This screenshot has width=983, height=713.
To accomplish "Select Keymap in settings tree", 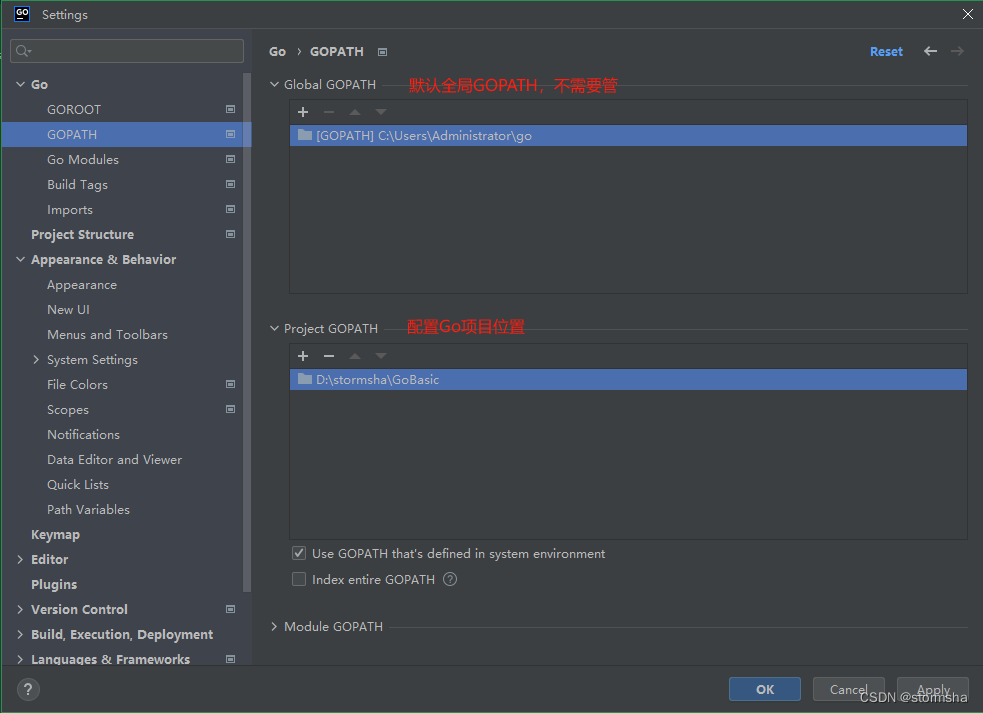I will pos(55,534).
